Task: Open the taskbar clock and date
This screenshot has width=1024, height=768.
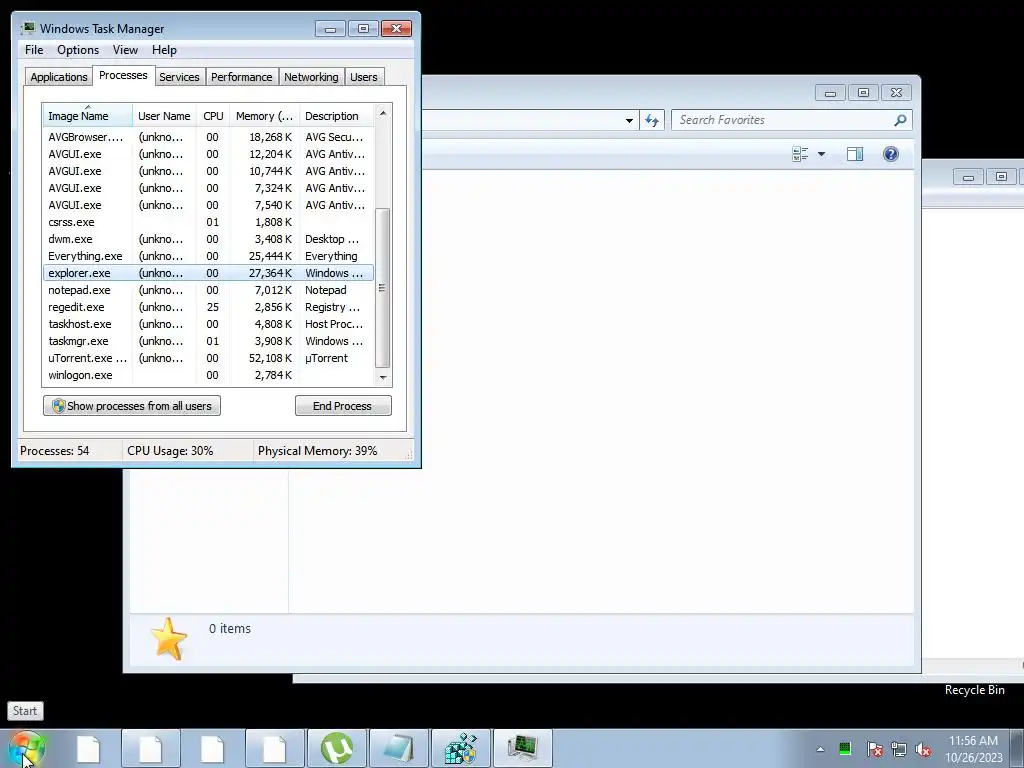Action: tap(973, 749)
